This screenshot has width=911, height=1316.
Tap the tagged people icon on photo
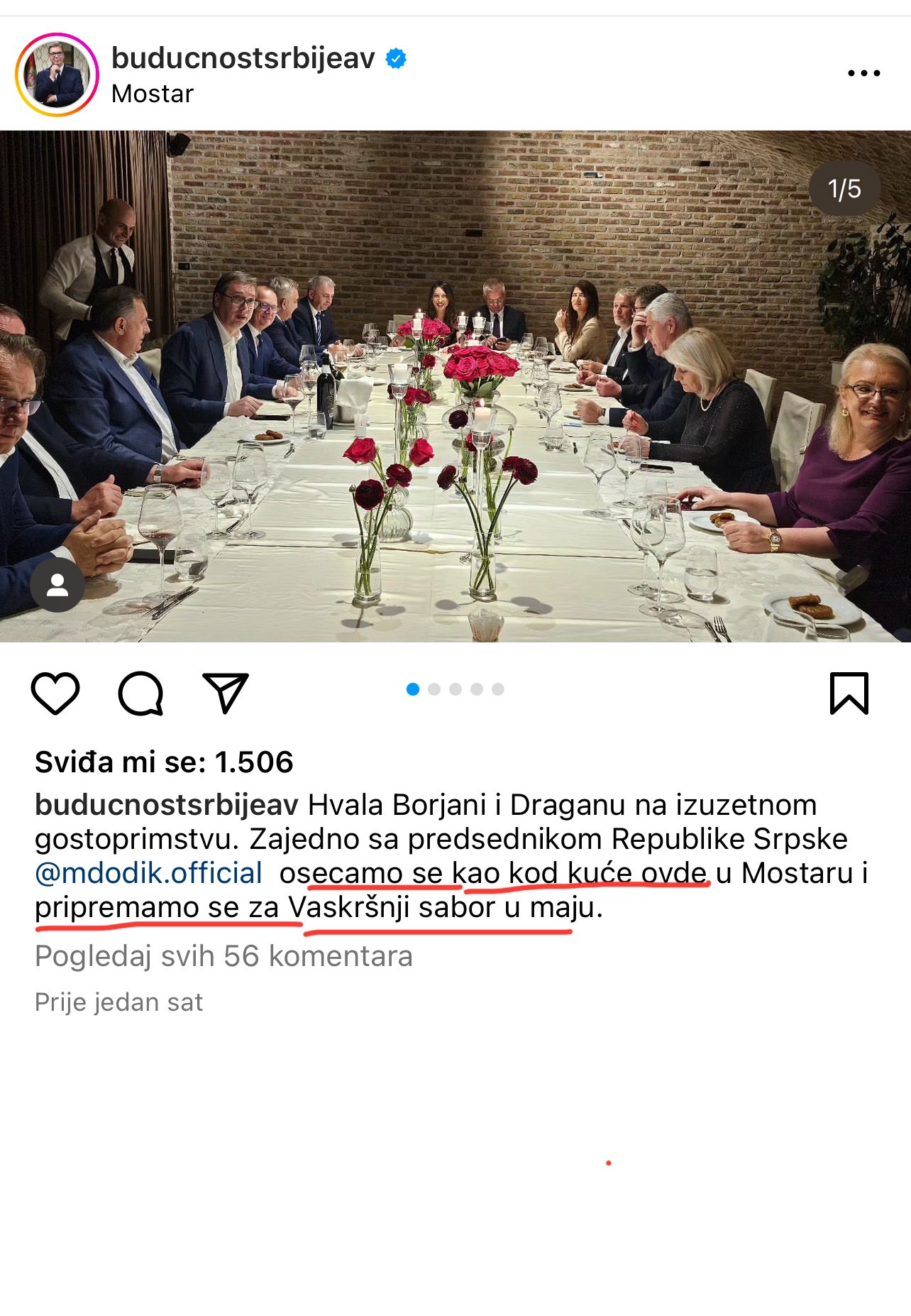[57, 585]
